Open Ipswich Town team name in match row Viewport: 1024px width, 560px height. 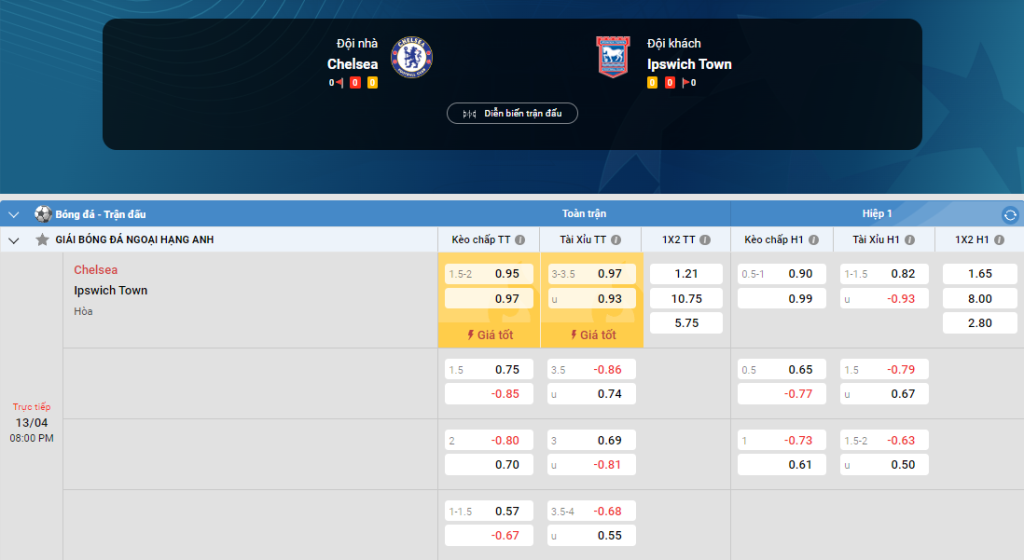110,290
